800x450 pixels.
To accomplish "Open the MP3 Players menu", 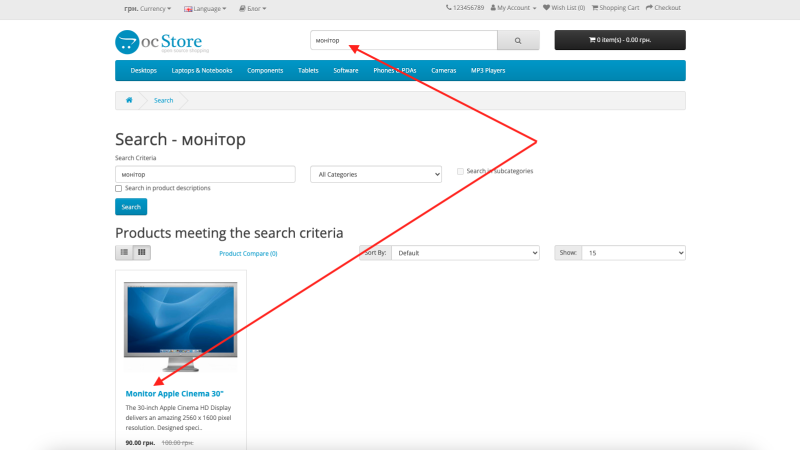I will coord(488,70).
